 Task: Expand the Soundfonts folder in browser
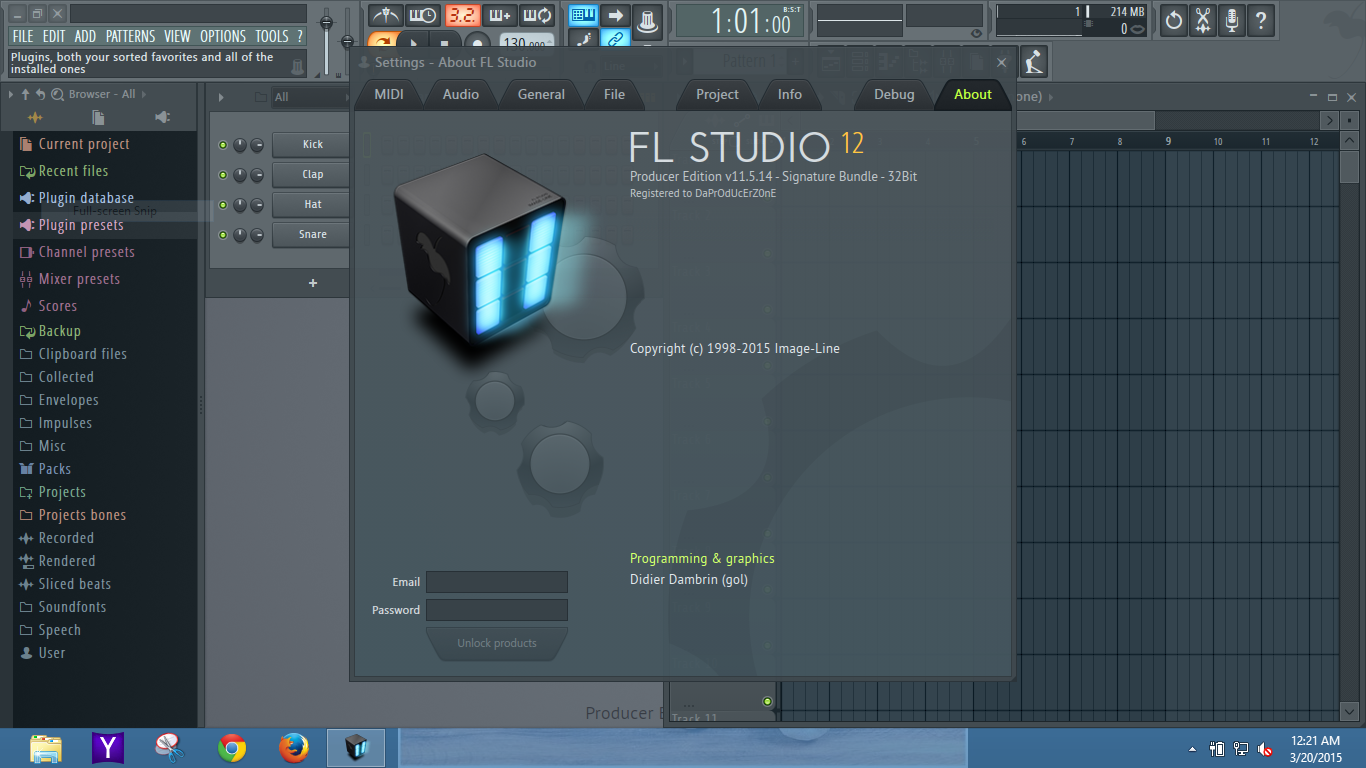click(63, 607)
